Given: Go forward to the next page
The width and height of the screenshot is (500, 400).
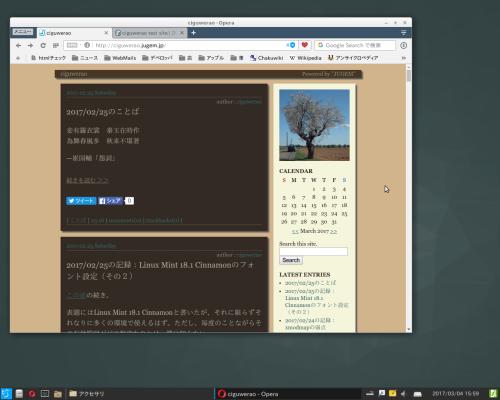Looking at the screenshot, I should coord(31,45).
